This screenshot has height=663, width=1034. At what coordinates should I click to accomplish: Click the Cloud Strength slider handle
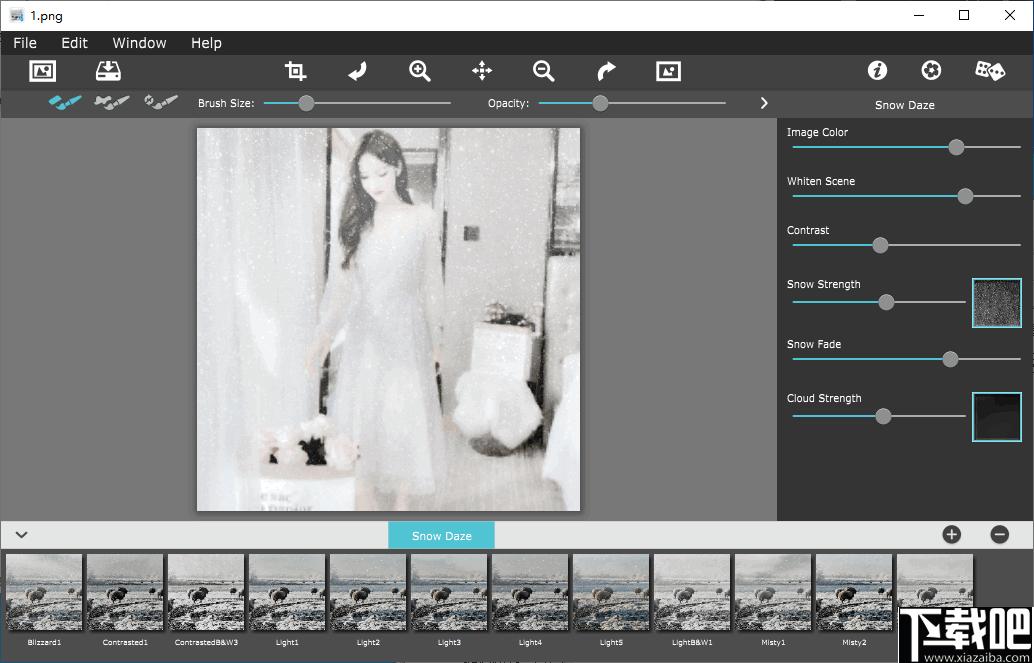(x=883, y=416)
